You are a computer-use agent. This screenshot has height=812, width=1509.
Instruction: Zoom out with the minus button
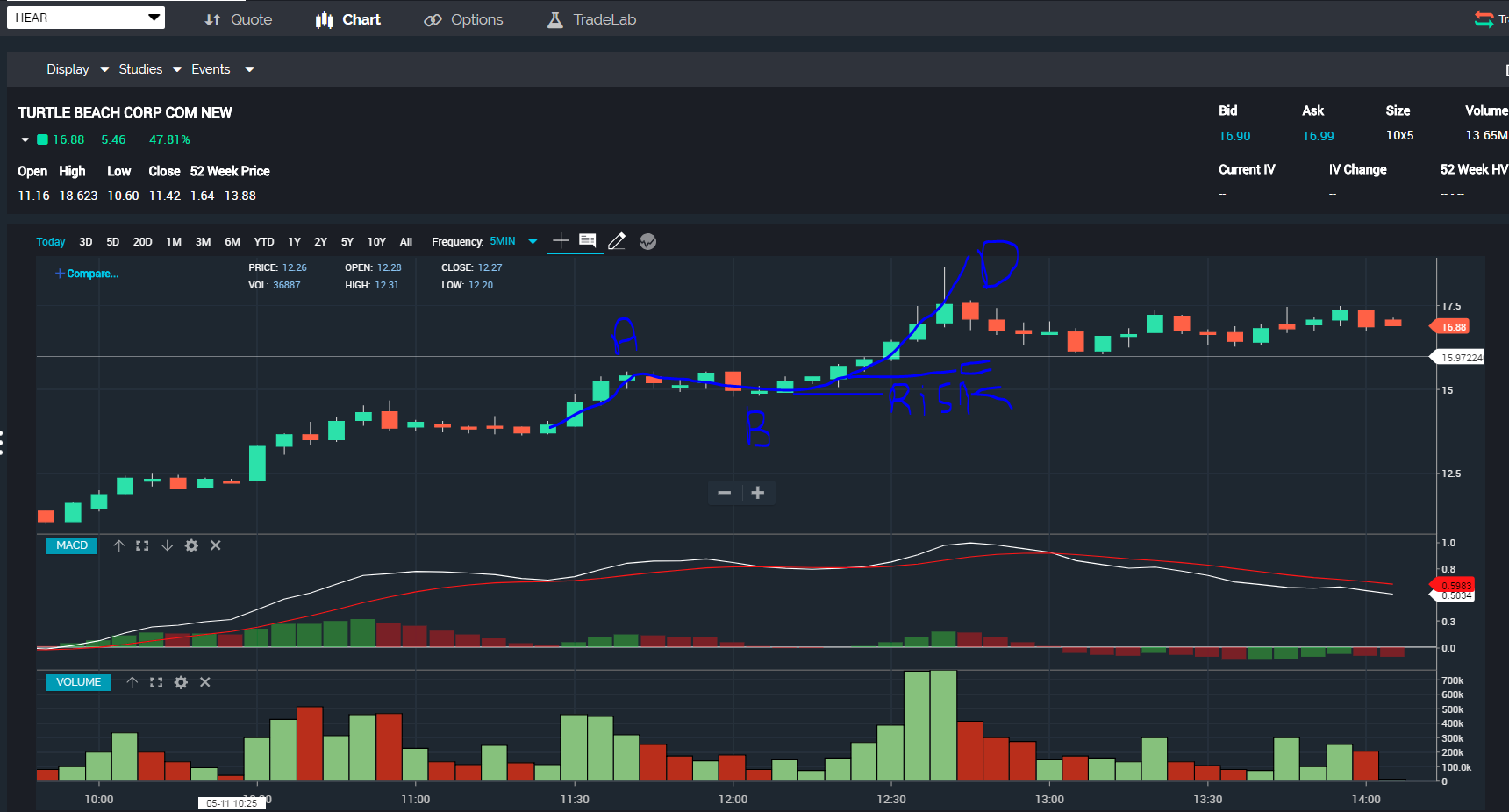[x=725, y=493]
